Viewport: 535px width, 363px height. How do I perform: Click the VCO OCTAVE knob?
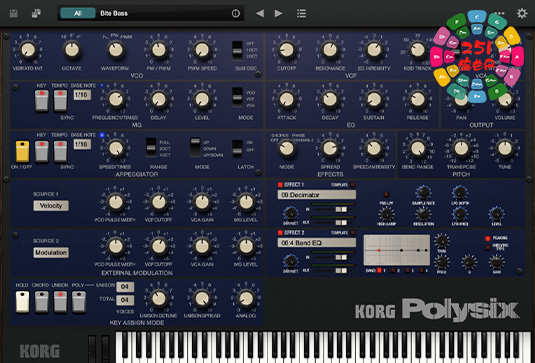72,50
